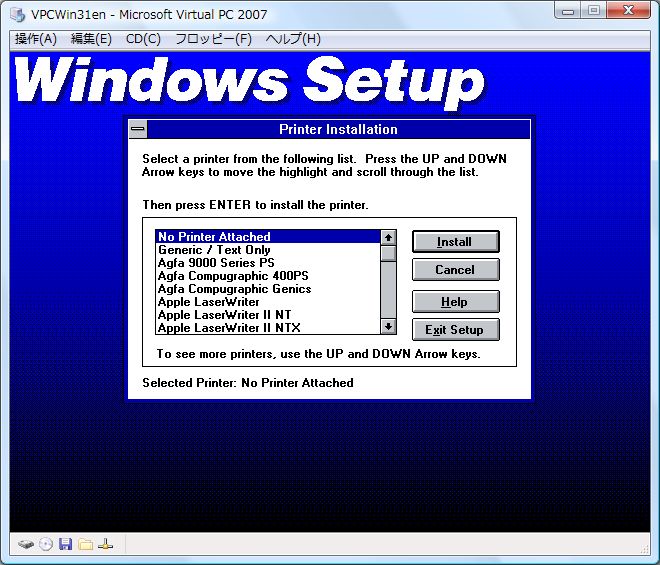Open the CD(C) menu
660x565 pixels.
pos(143,39)
